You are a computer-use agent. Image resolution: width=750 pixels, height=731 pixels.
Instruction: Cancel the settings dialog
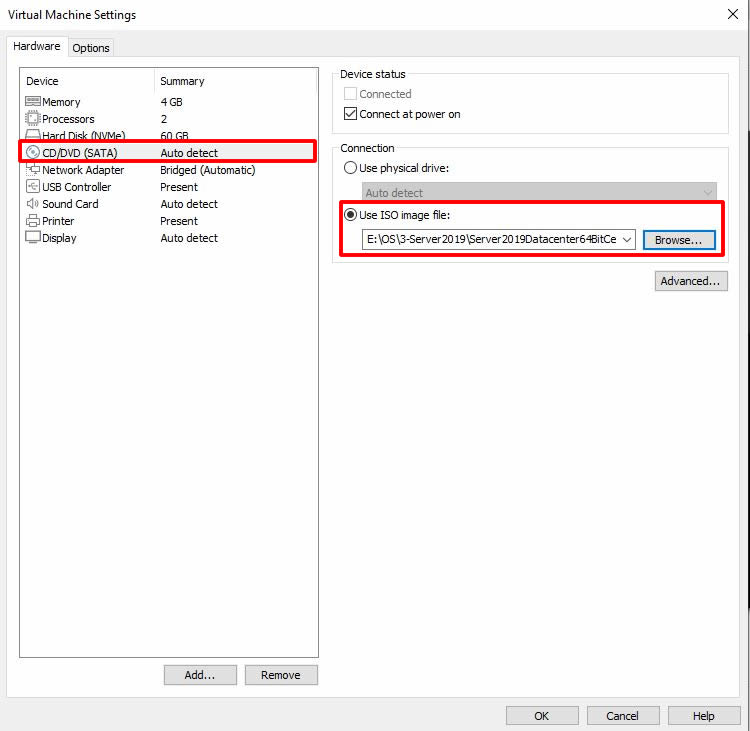[623, 716]
